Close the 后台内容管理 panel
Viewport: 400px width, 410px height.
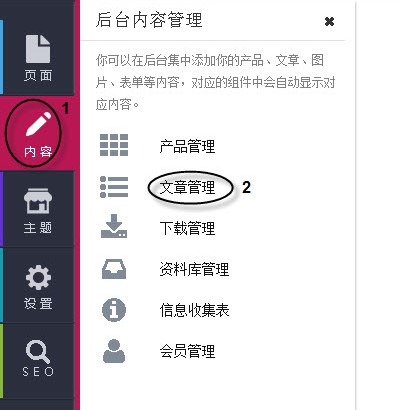[329, 22]
